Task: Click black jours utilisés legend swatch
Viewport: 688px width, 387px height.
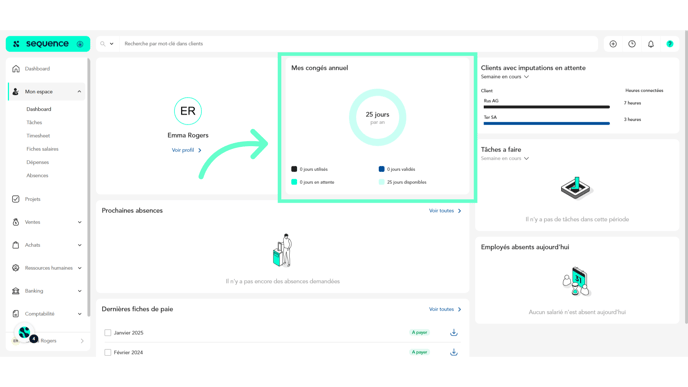Action: click(294, 169)
